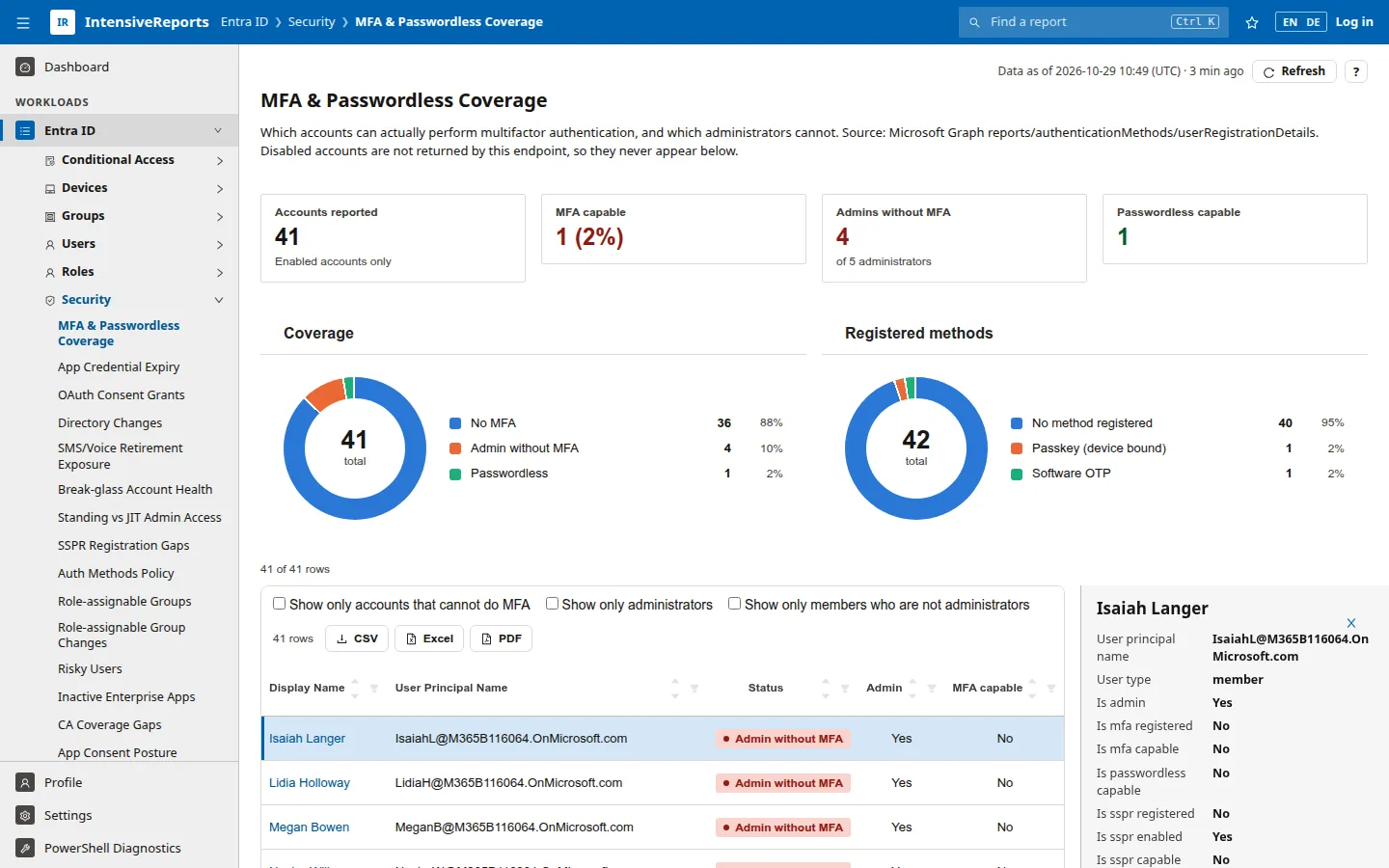Export the table to Excel
1389x868 pixels.
tap(429, 638)
